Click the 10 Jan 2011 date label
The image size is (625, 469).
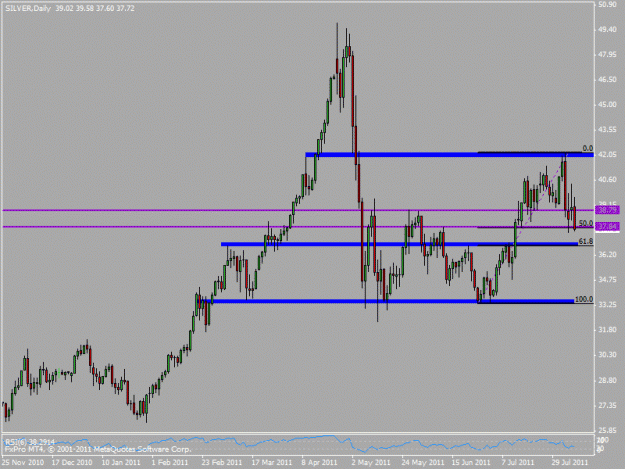point(121,463)
